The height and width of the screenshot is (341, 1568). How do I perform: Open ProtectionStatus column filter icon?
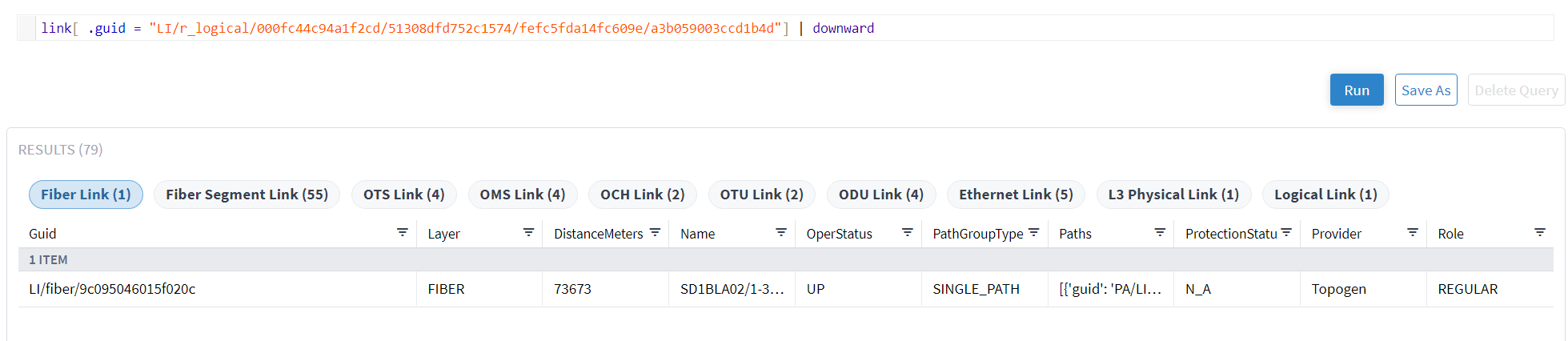tap(1286, 233)
